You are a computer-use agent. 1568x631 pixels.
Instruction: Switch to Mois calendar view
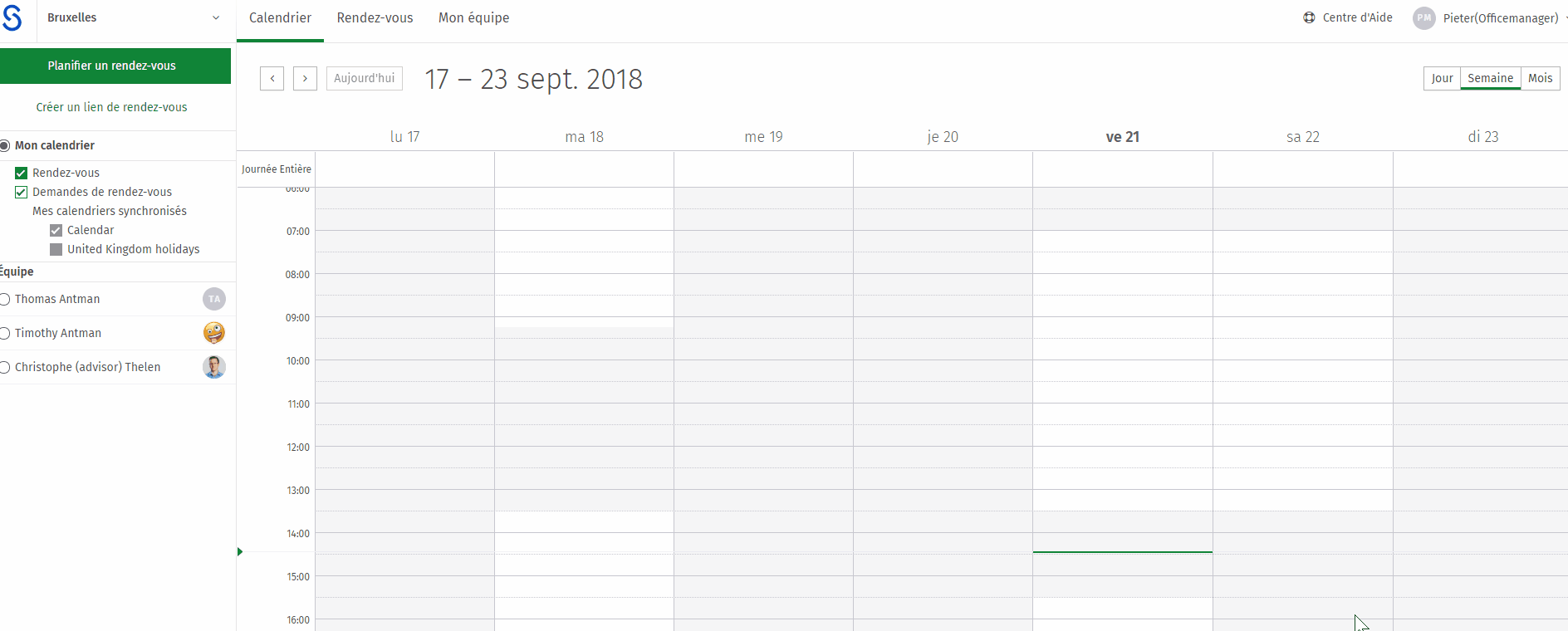(1540, 78)
